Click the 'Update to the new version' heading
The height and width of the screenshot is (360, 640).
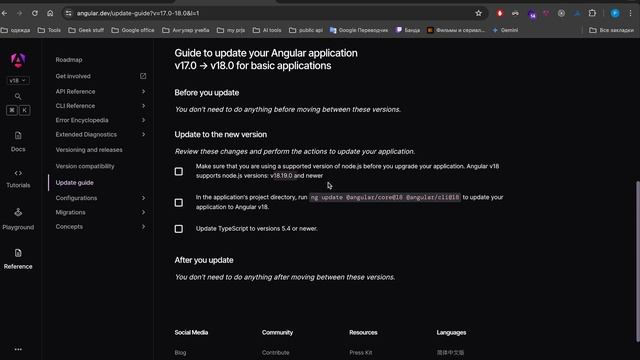coord(221,134)
